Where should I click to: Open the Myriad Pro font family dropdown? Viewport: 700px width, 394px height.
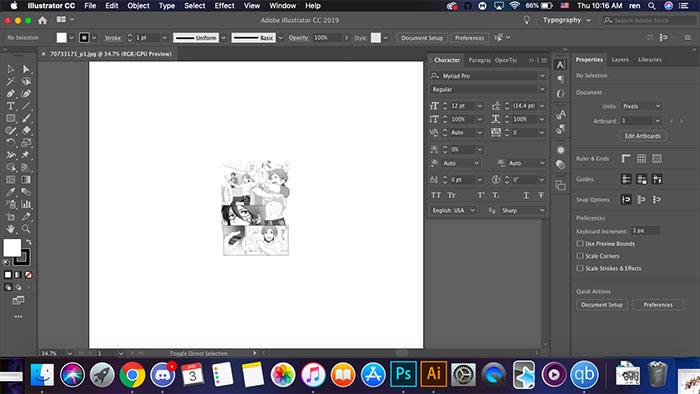pyautogui.click(x=542, y=76)
